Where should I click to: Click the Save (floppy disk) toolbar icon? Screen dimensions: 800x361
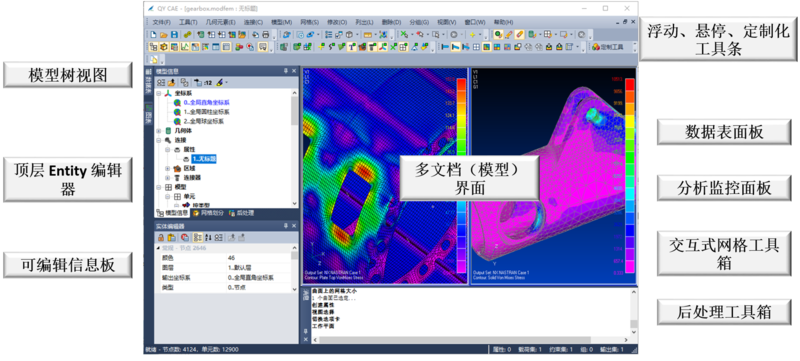174,35
